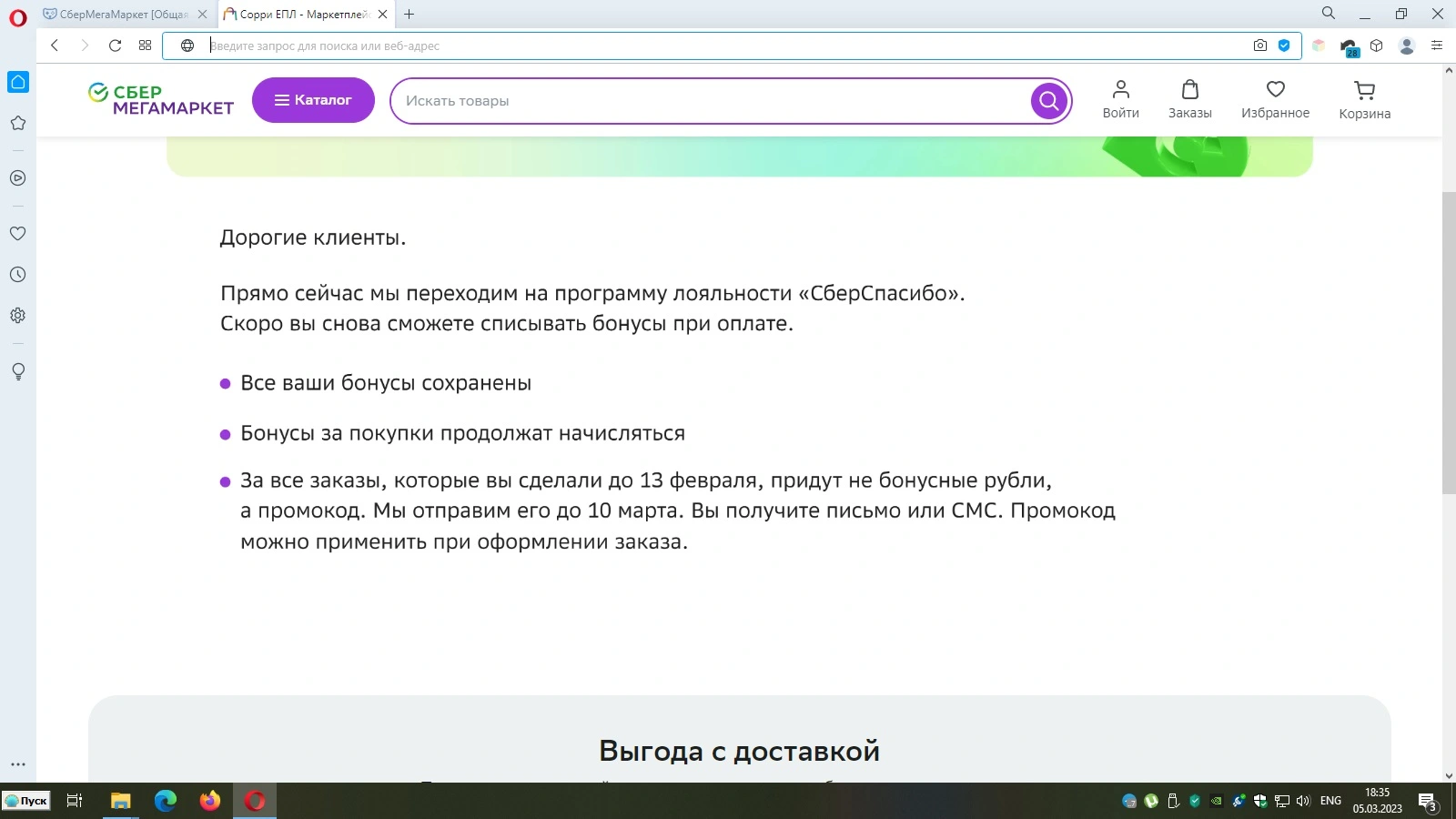Switch the ENG input language
Image resolution: width=1456 pixels, height=819 pixels.
point(1330,801)
